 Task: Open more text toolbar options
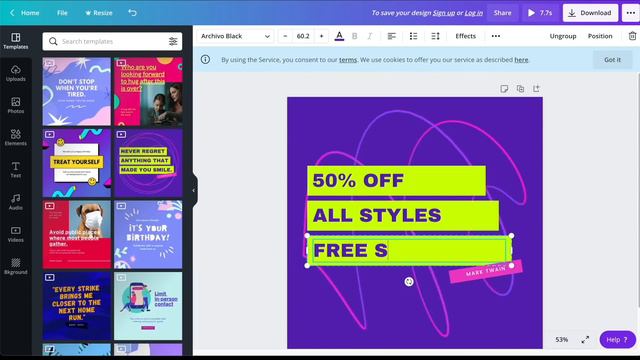pyautogui.click(x=496, y=36)
